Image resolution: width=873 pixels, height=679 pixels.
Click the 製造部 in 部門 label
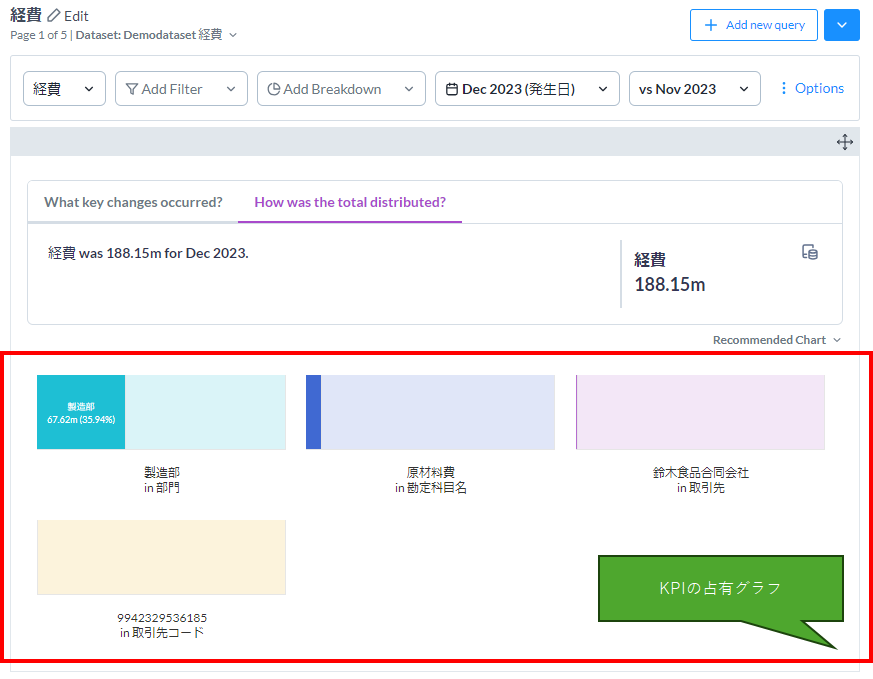162,480
